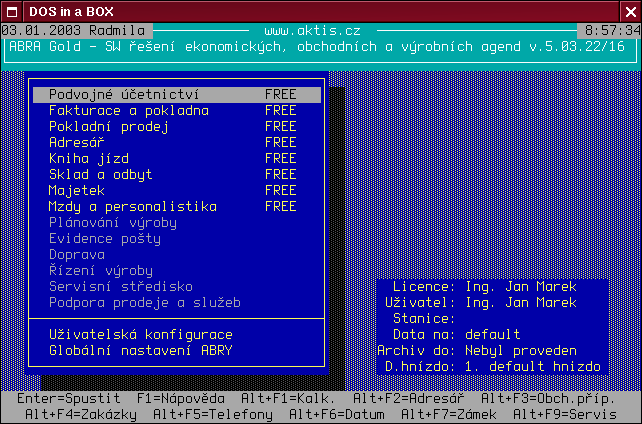The height and width of the screenshot is (424, 642).
Task: Select Kniha jízd menu item
Action: (x=88, y=159)
